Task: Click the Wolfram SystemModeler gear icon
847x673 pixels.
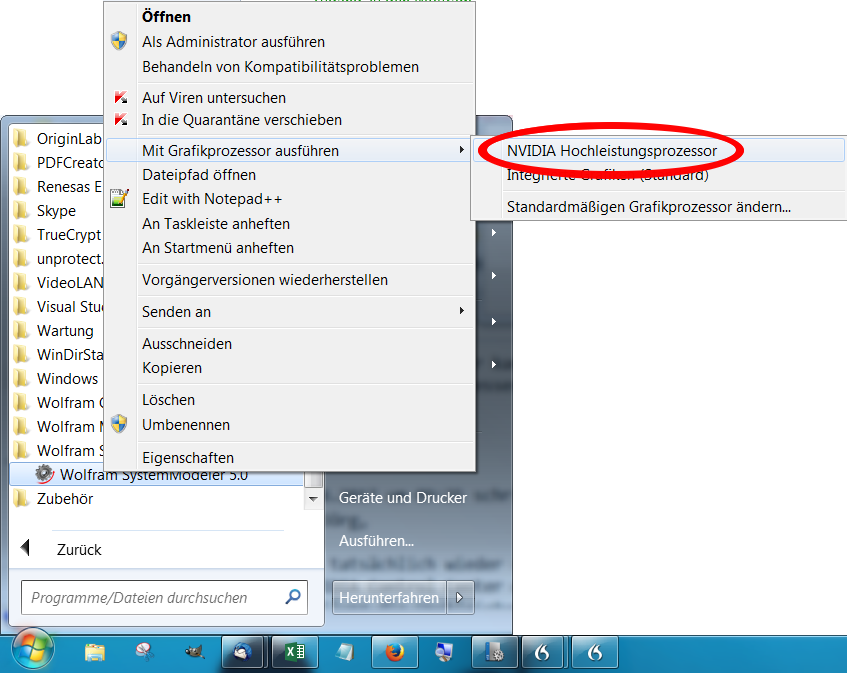Action: pos(44,474)
